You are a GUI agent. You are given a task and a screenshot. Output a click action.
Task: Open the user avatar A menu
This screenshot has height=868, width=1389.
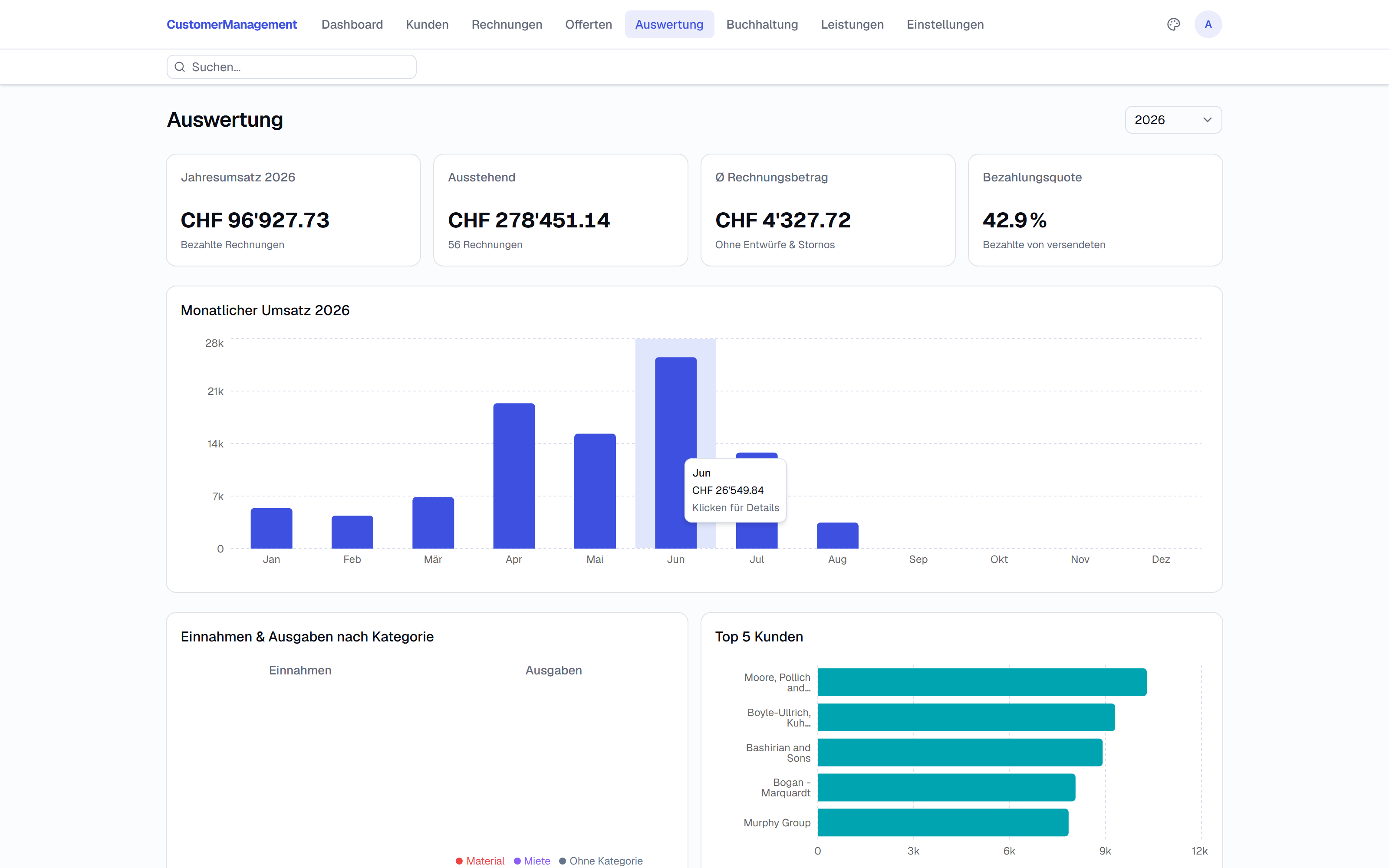tap(1208, 24)
